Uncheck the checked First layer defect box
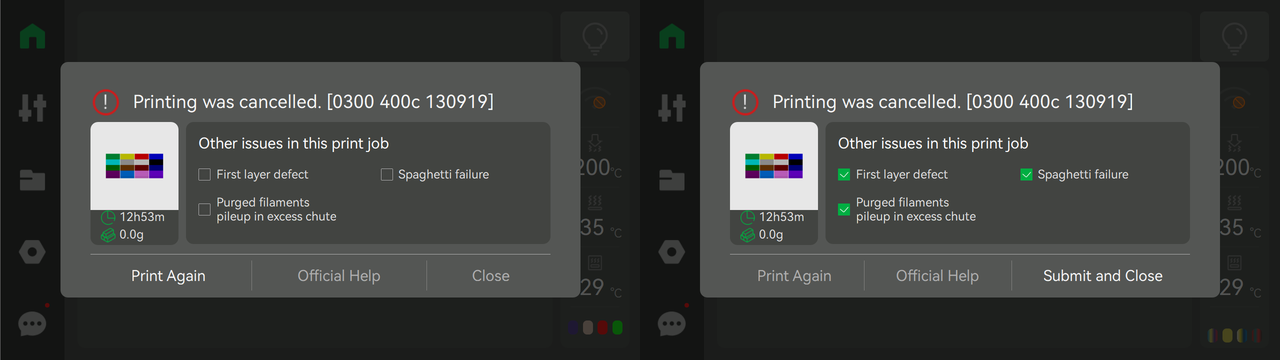 click(844, 174)
